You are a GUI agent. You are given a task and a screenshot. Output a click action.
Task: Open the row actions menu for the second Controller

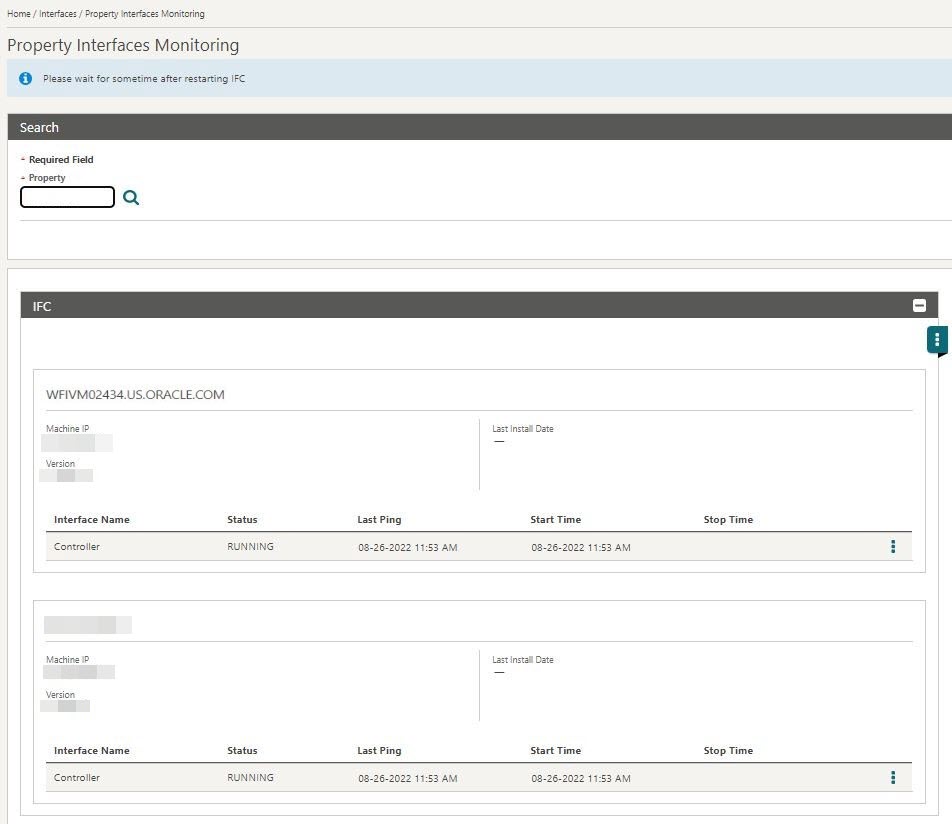point(893,778)
